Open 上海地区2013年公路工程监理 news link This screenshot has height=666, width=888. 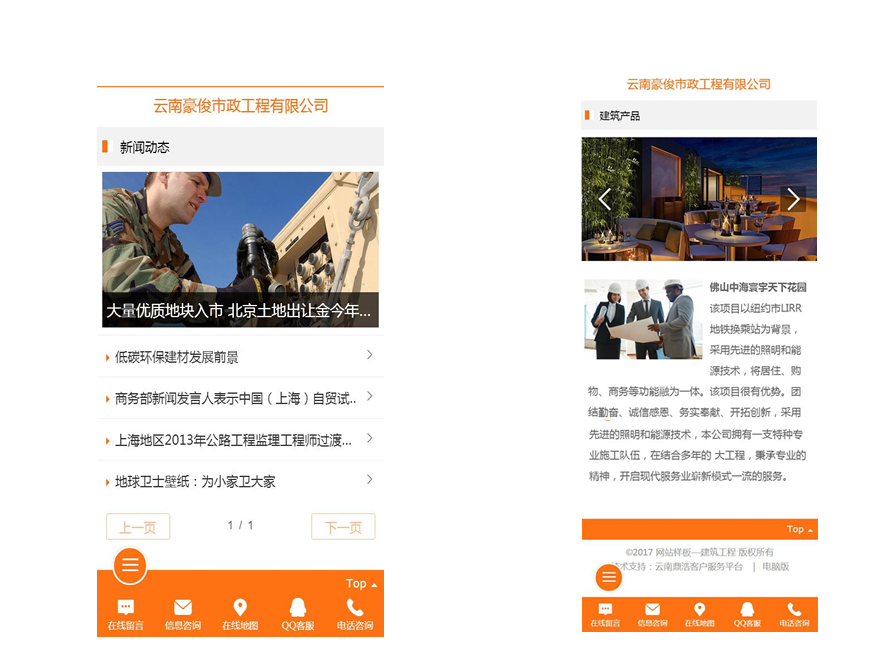(234, 440)
